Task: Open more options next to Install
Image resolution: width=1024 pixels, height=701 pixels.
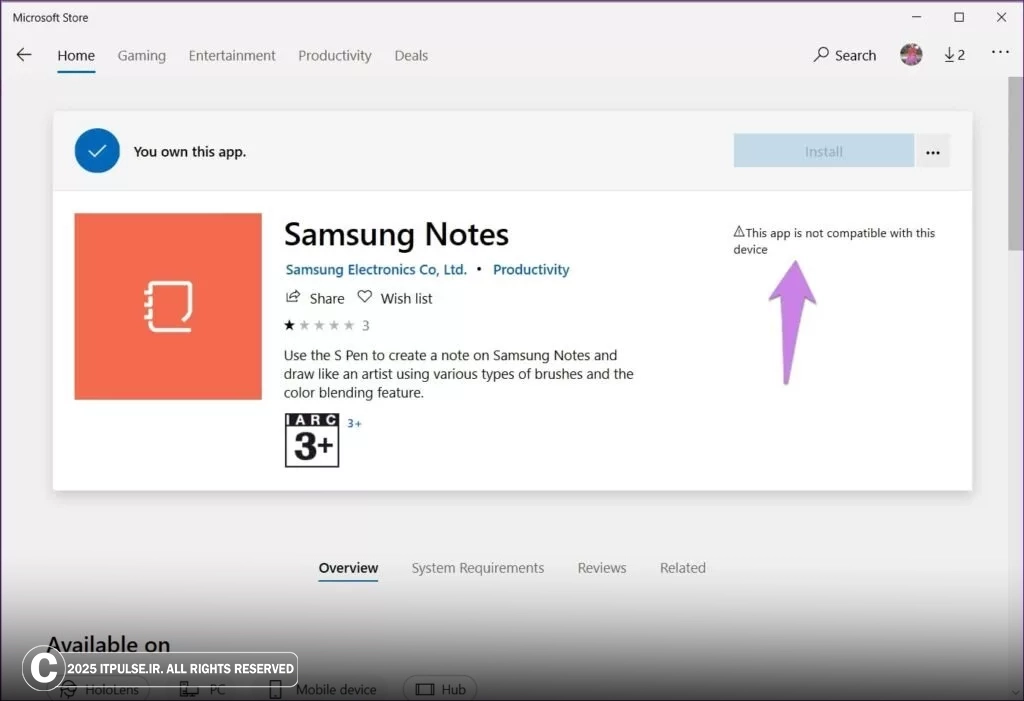Action: 933,152
